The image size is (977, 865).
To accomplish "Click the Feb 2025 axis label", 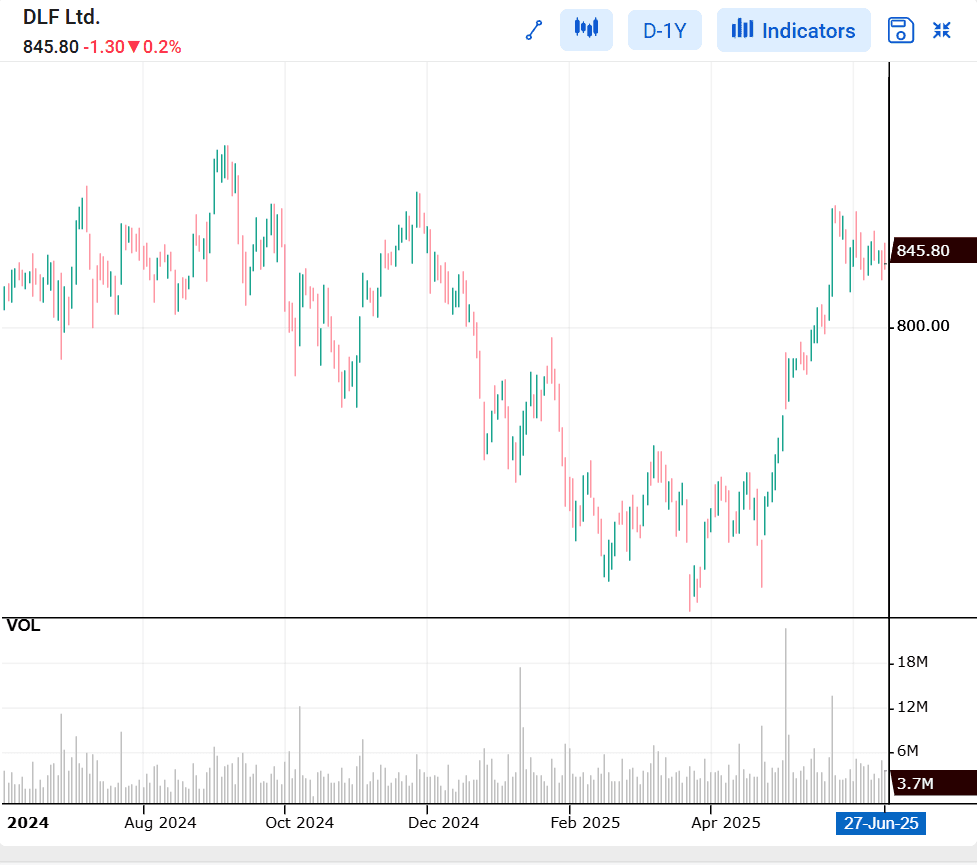I will [x=585, y=823].
